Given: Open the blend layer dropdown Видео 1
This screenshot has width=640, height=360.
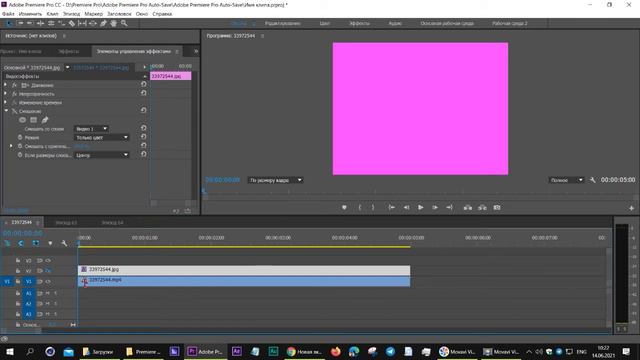Looking at the screenshot, I should tap(91, 129).
